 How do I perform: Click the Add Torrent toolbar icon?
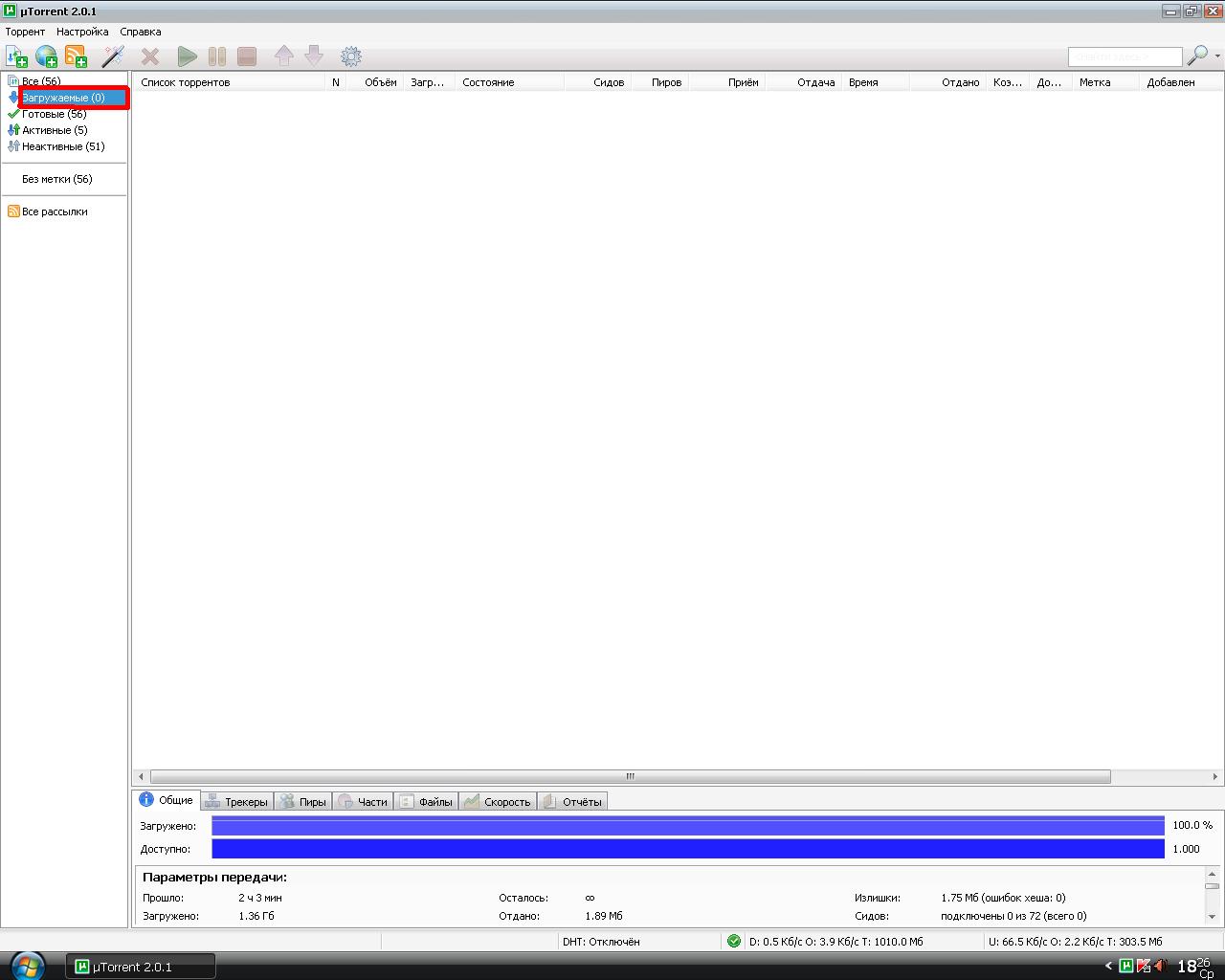tap(16, 56)
